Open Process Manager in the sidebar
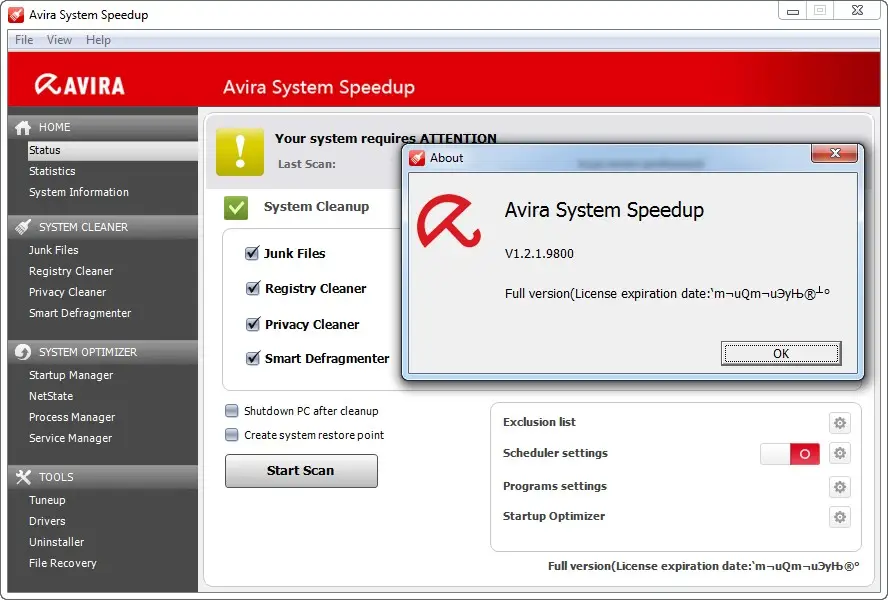 72,417
